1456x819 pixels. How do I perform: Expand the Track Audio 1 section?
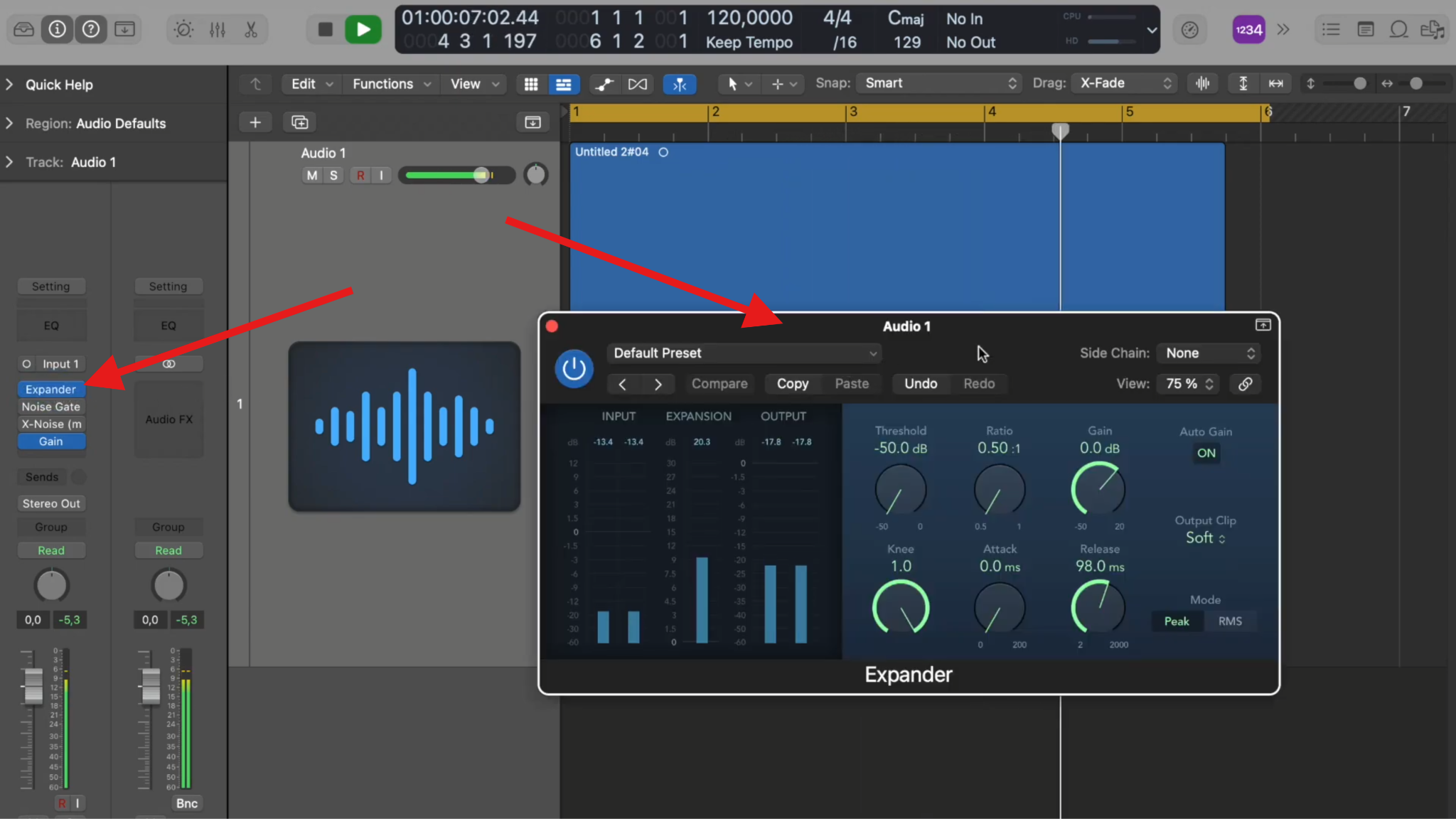click(9, 162)
